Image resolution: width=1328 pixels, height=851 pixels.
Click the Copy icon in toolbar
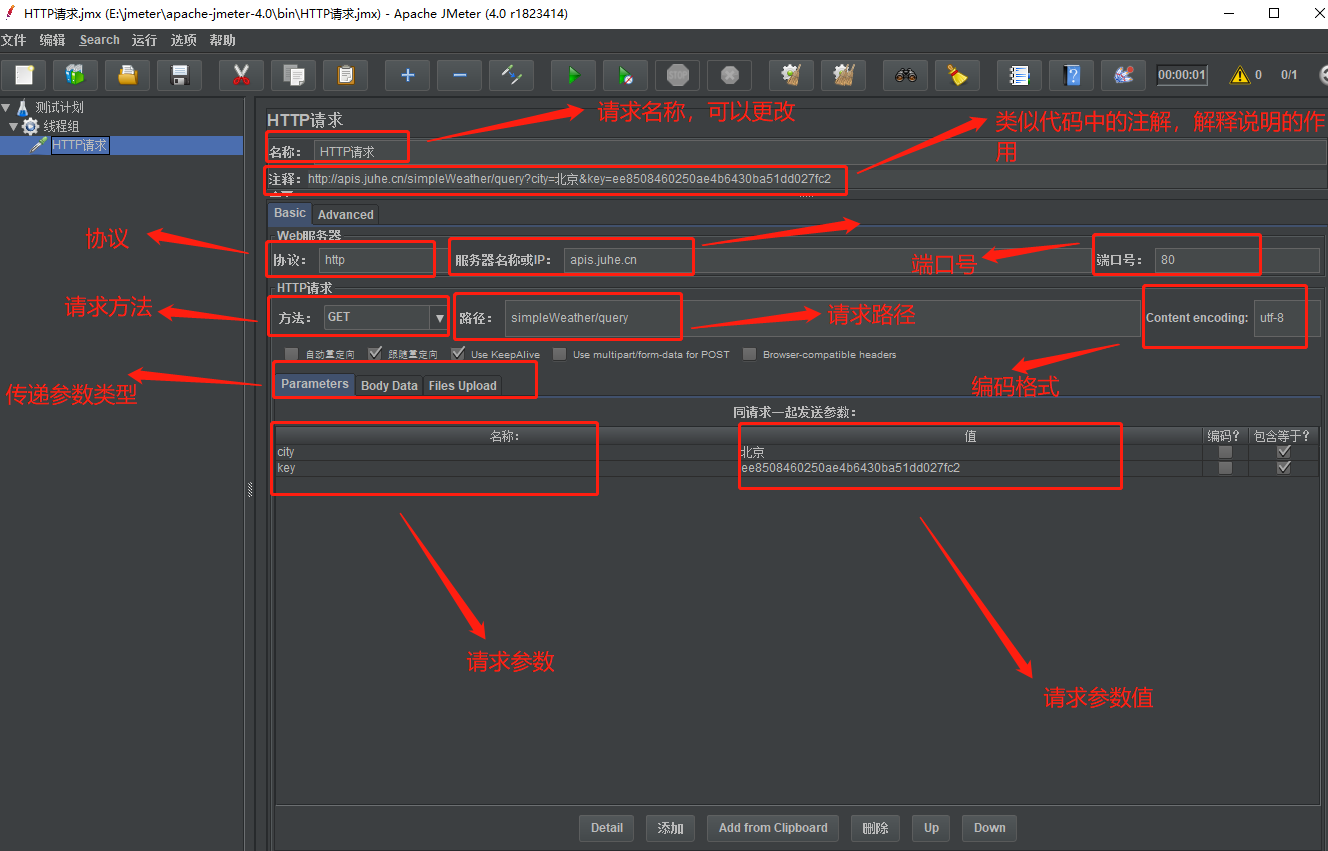293,75
